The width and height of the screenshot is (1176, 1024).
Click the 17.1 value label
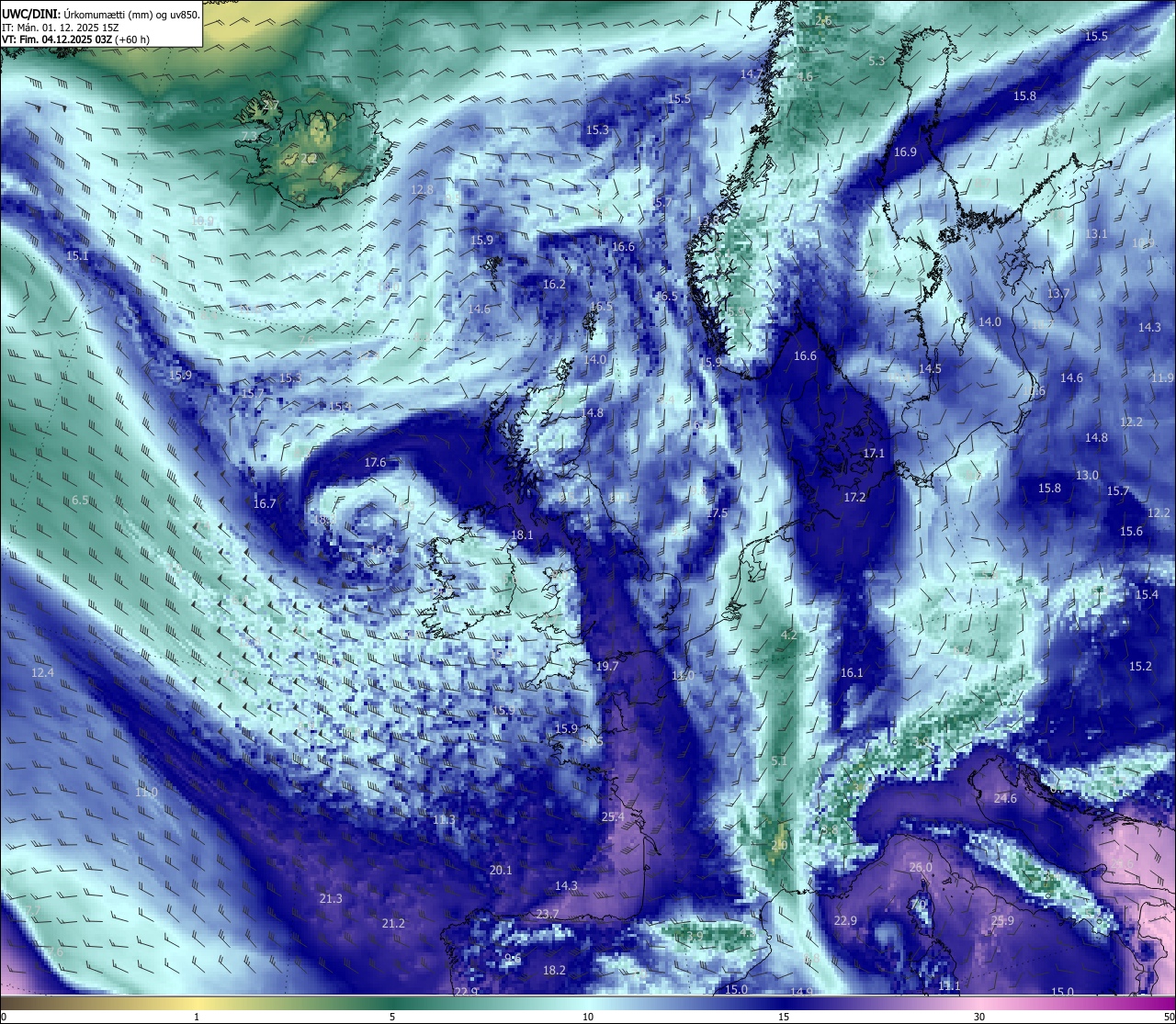coord(874,453)
